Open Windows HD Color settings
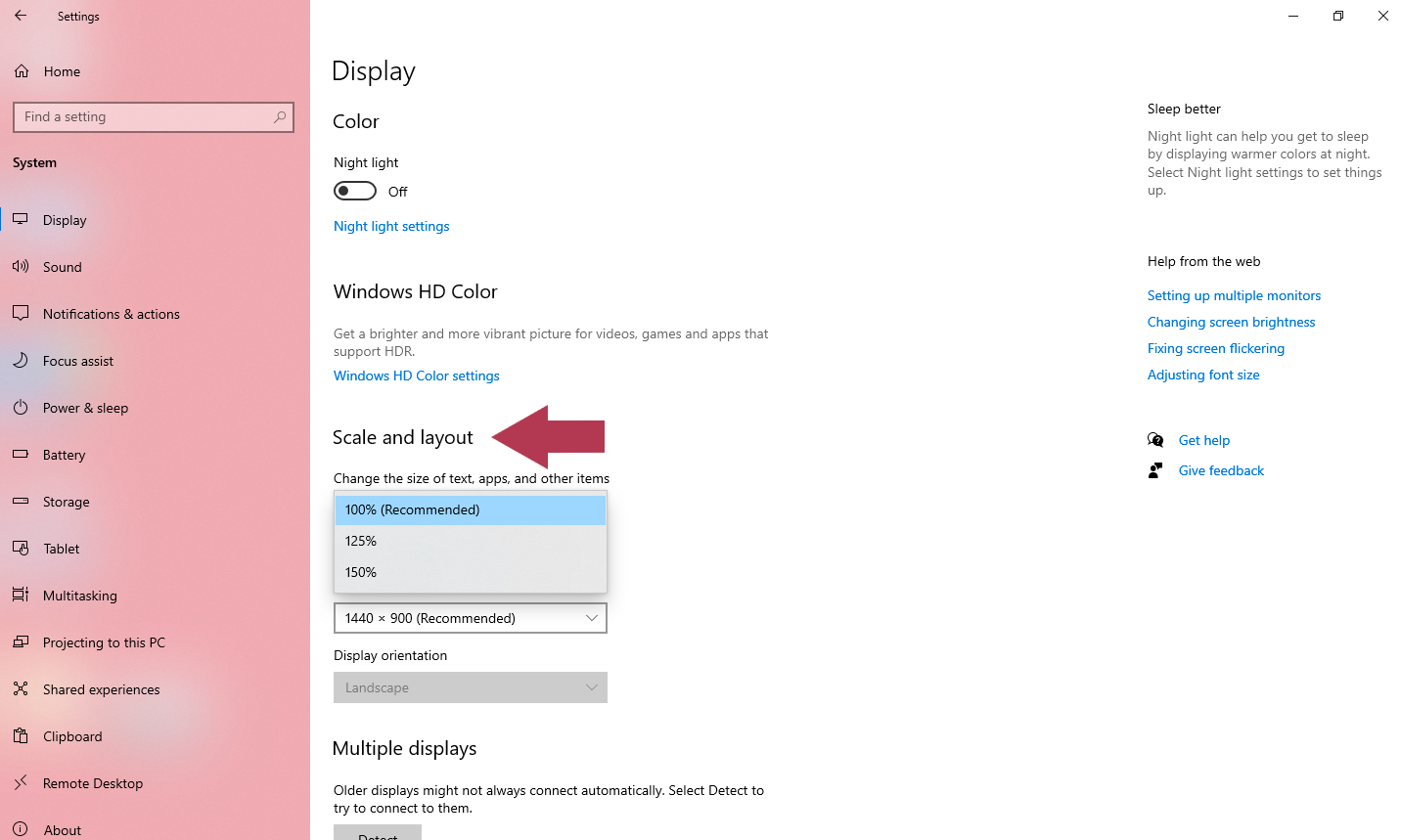 click(x=416, y=376)
